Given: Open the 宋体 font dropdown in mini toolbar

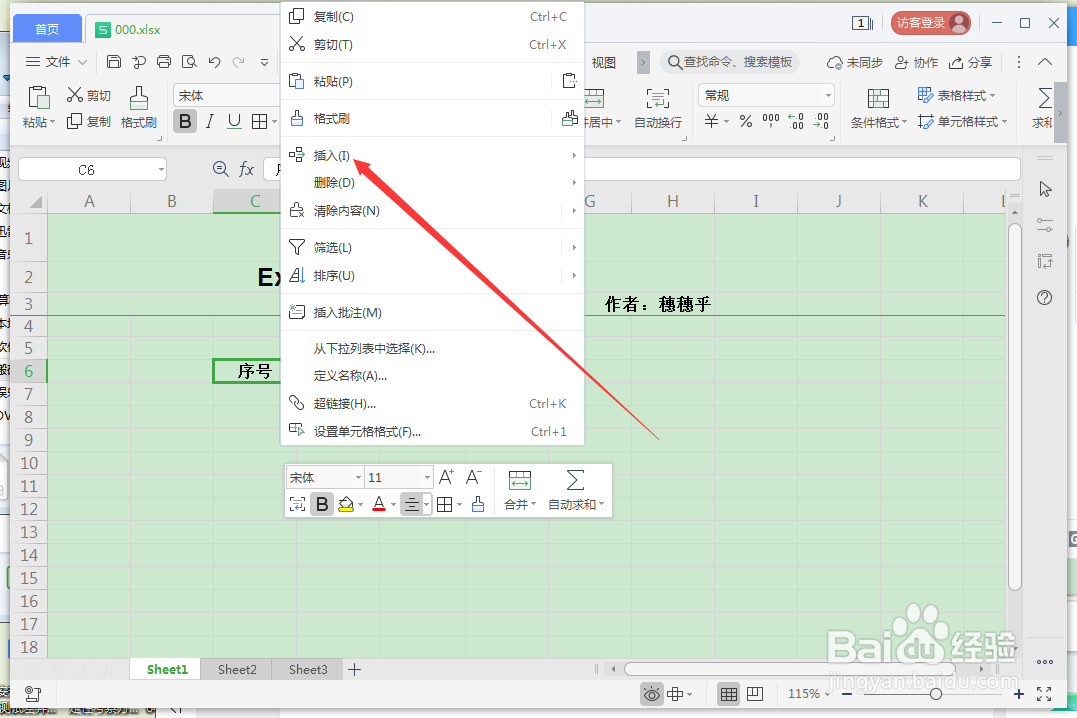Looking at the screenshot, I should pos(322,477).
